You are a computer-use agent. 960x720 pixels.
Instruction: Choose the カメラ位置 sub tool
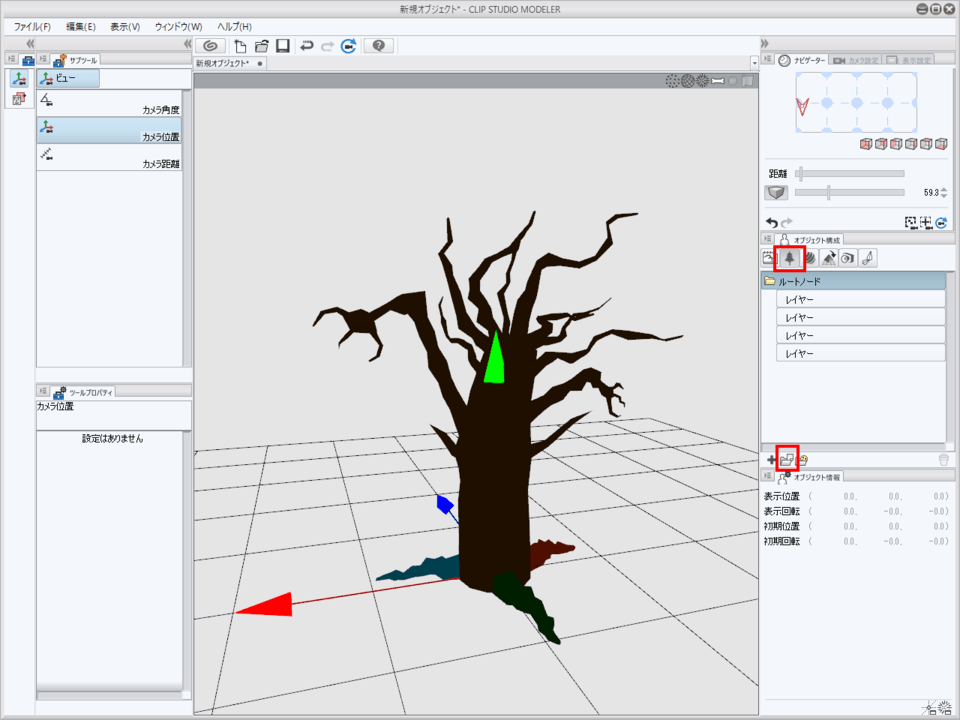109,130
